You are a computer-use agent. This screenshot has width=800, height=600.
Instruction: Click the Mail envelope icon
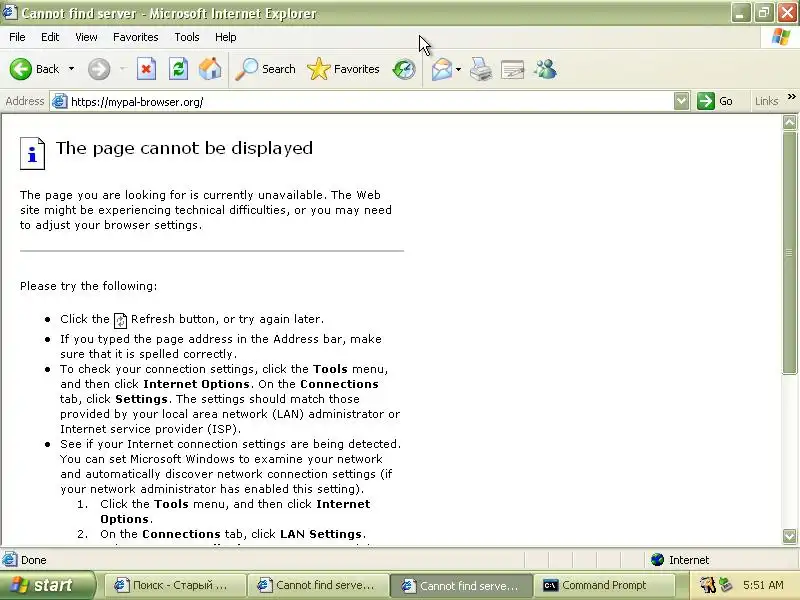point(442,69)
